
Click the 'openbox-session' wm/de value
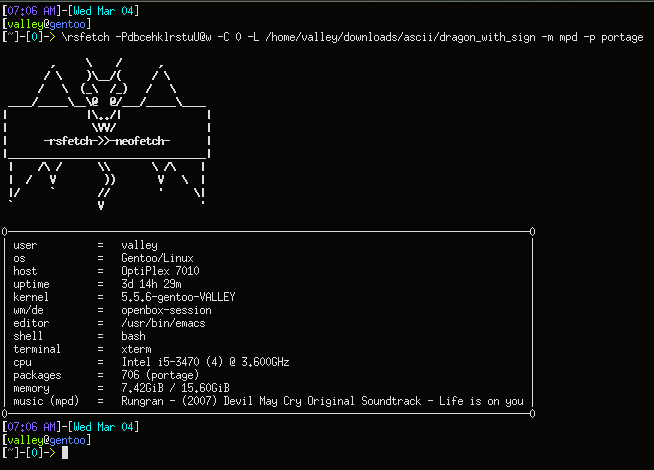pyautogui.click(x=166, y=310)
